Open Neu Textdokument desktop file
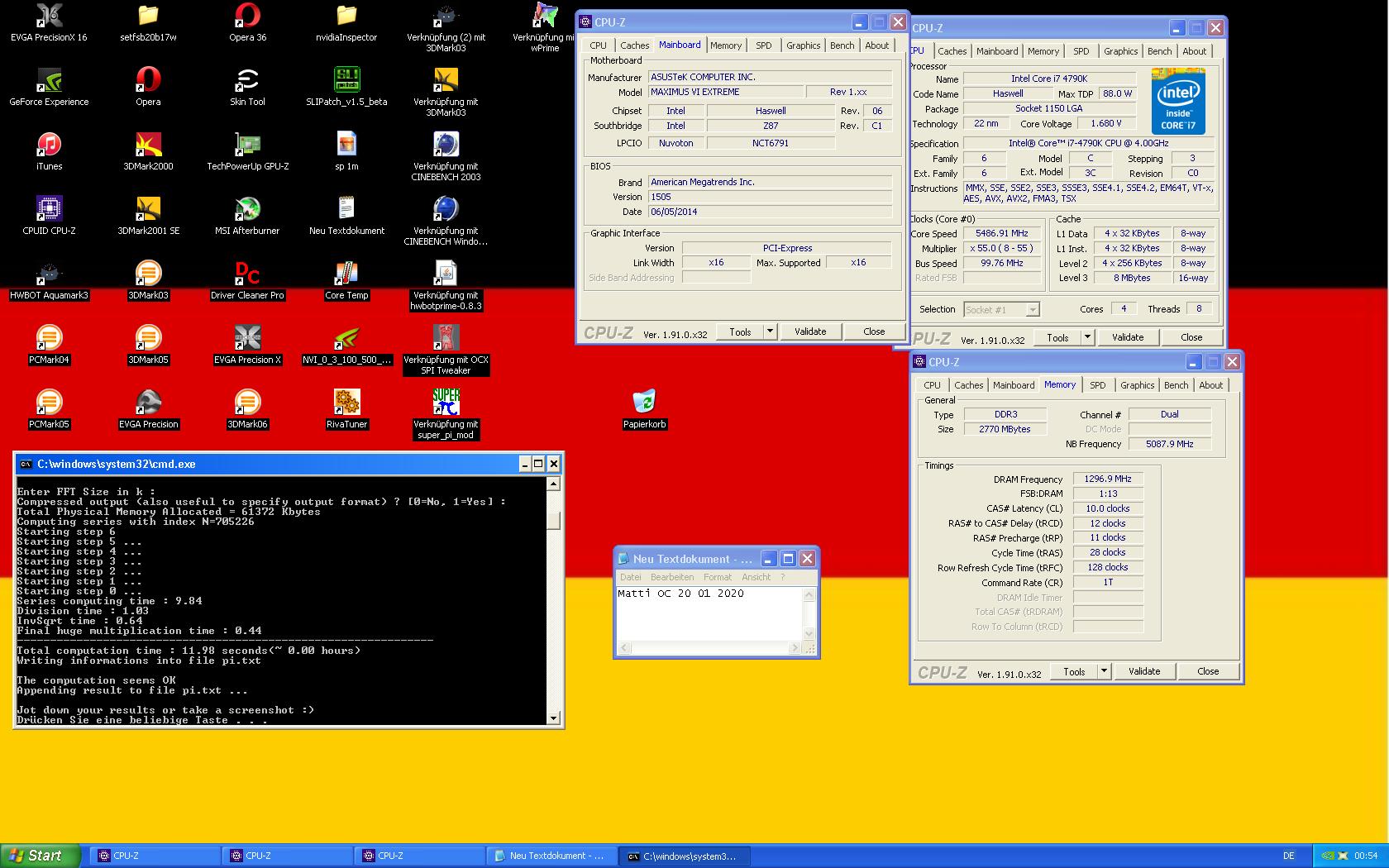The image size is (1389, 868). (x=346, y=216)
